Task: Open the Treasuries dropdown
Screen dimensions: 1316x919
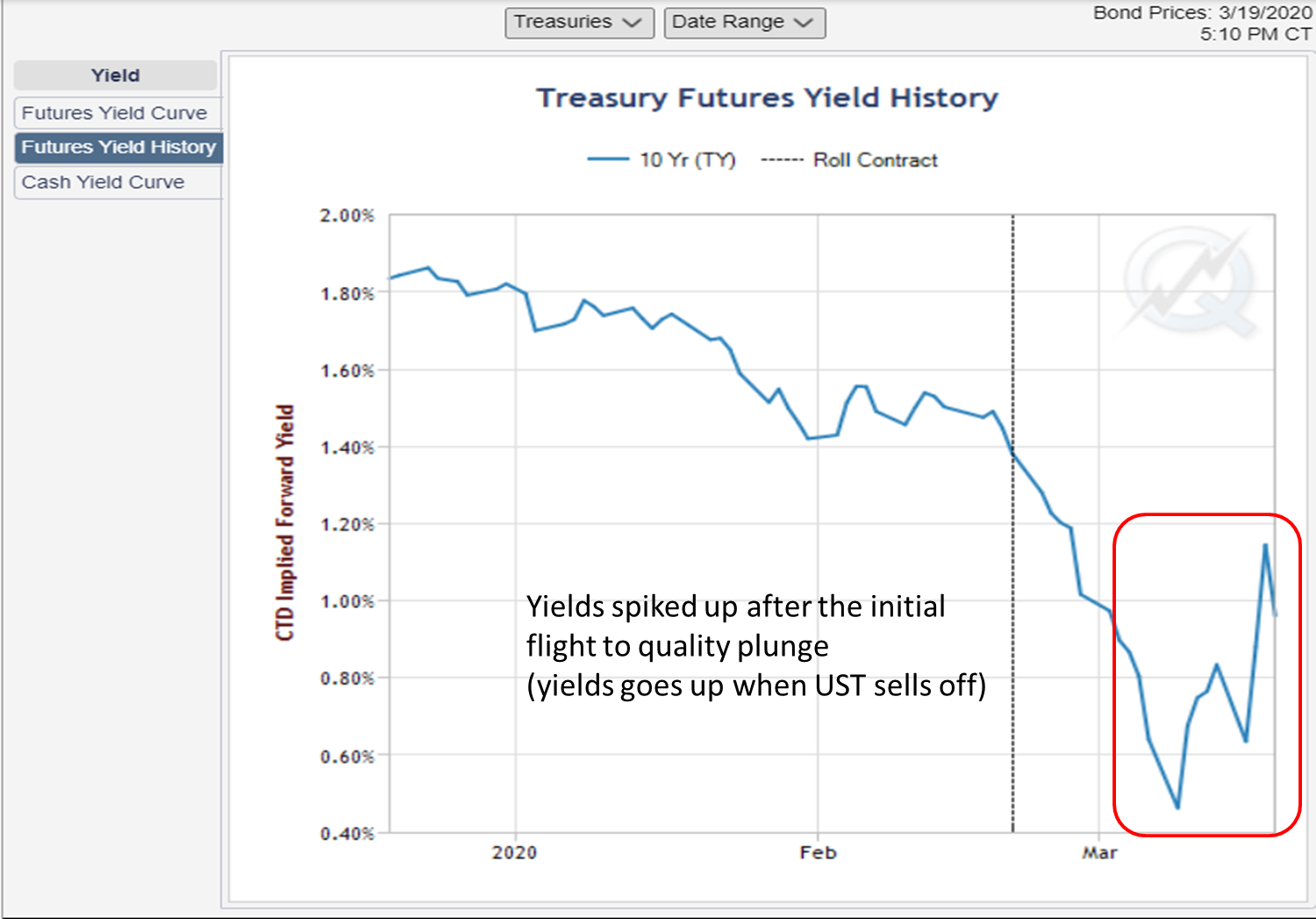Action: [579, 22]
